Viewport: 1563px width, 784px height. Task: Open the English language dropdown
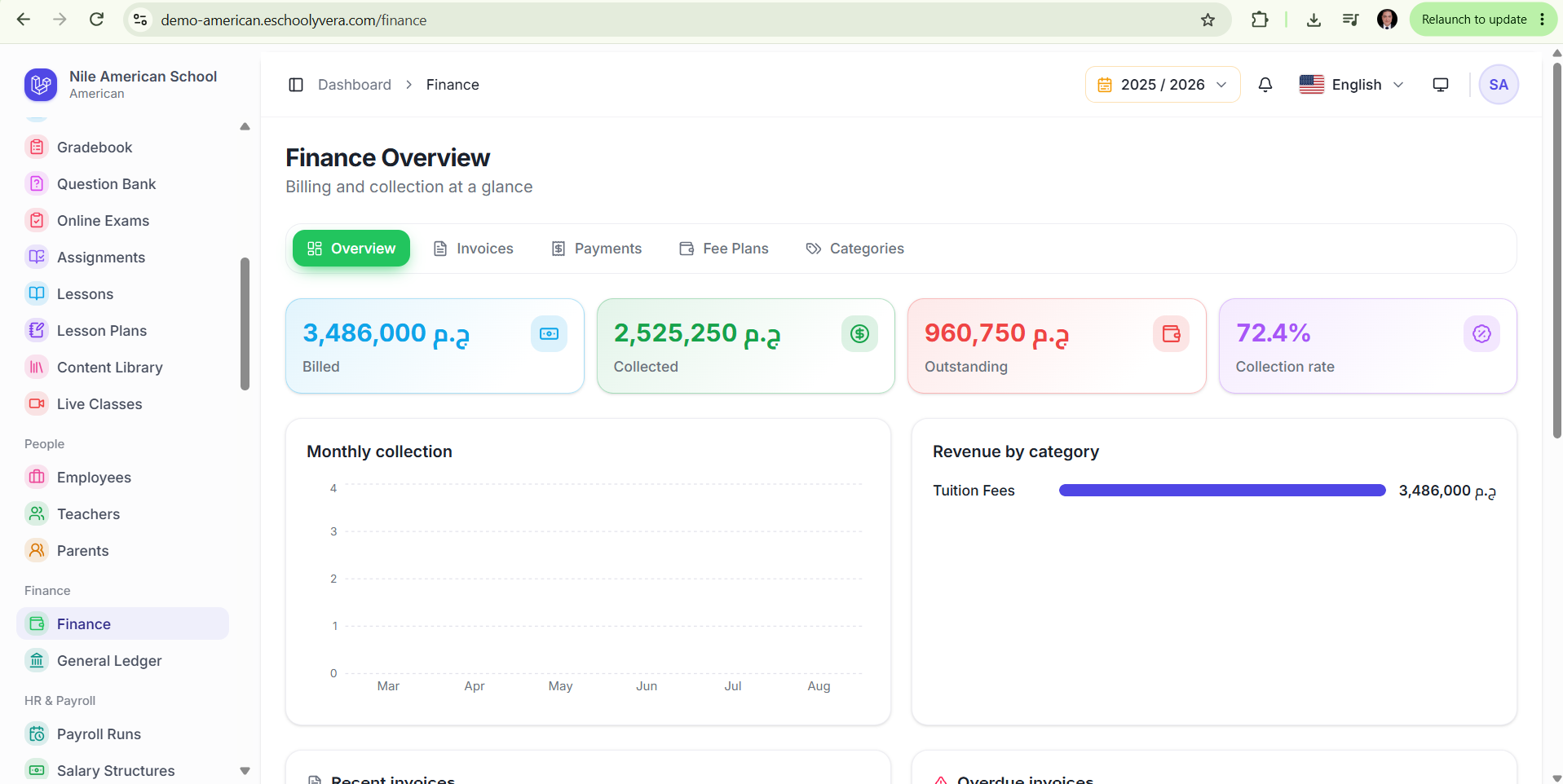coord(1351,85)
